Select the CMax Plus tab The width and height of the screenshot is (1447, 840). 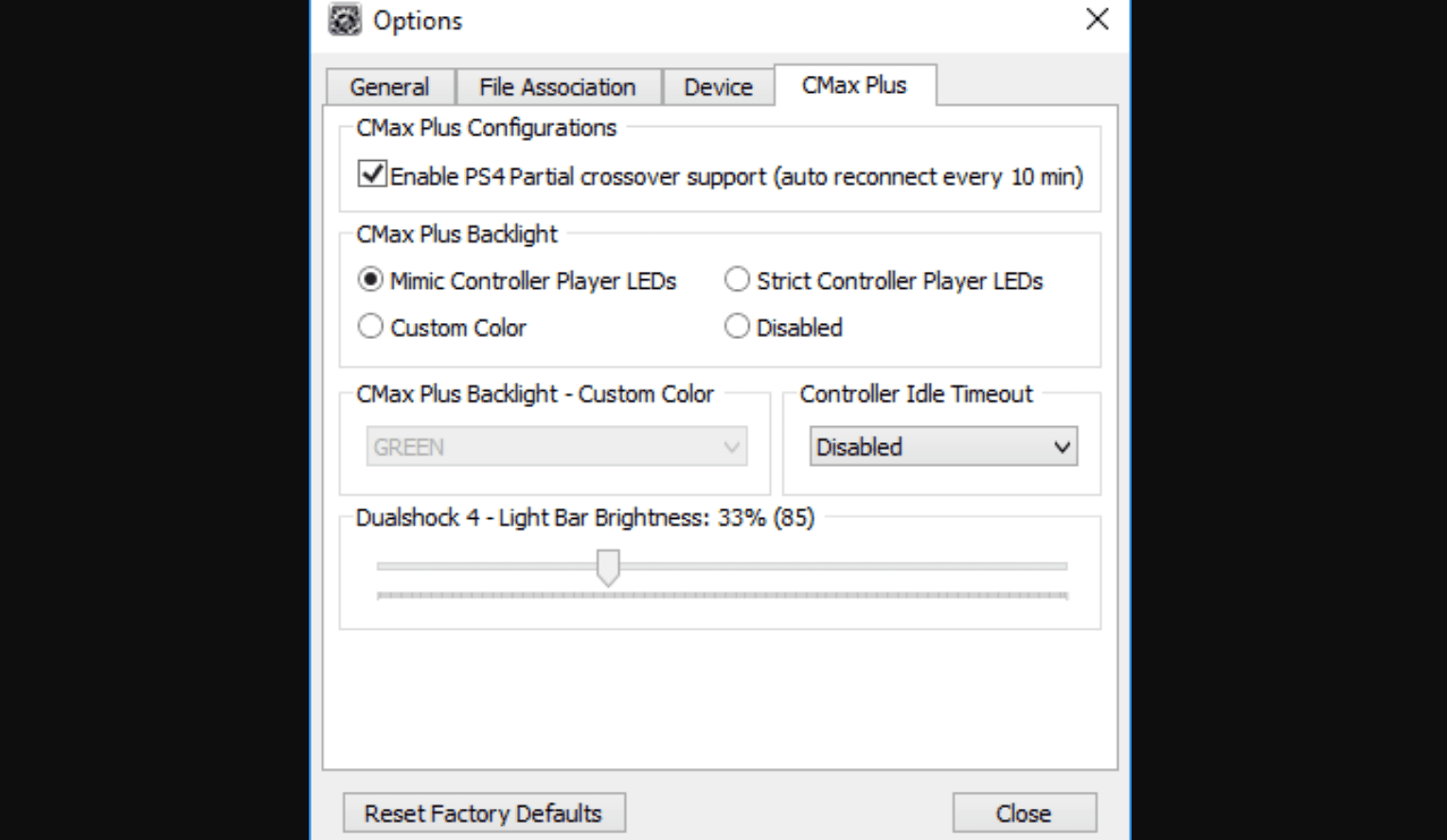(x=855, y=85)
